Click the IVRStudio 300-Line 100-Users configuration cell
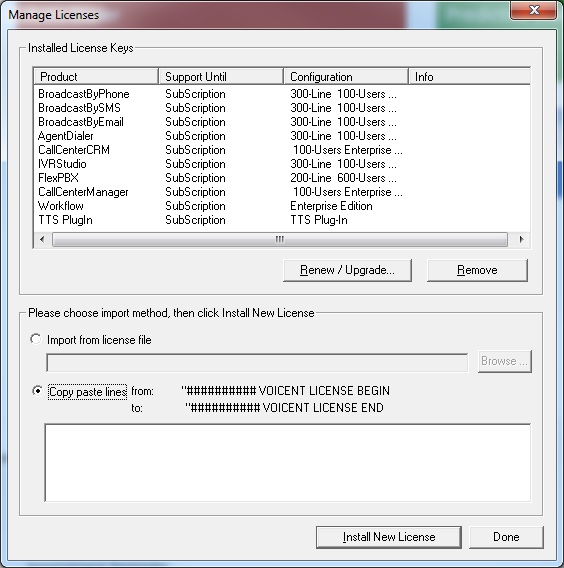 tap(343, 164)
